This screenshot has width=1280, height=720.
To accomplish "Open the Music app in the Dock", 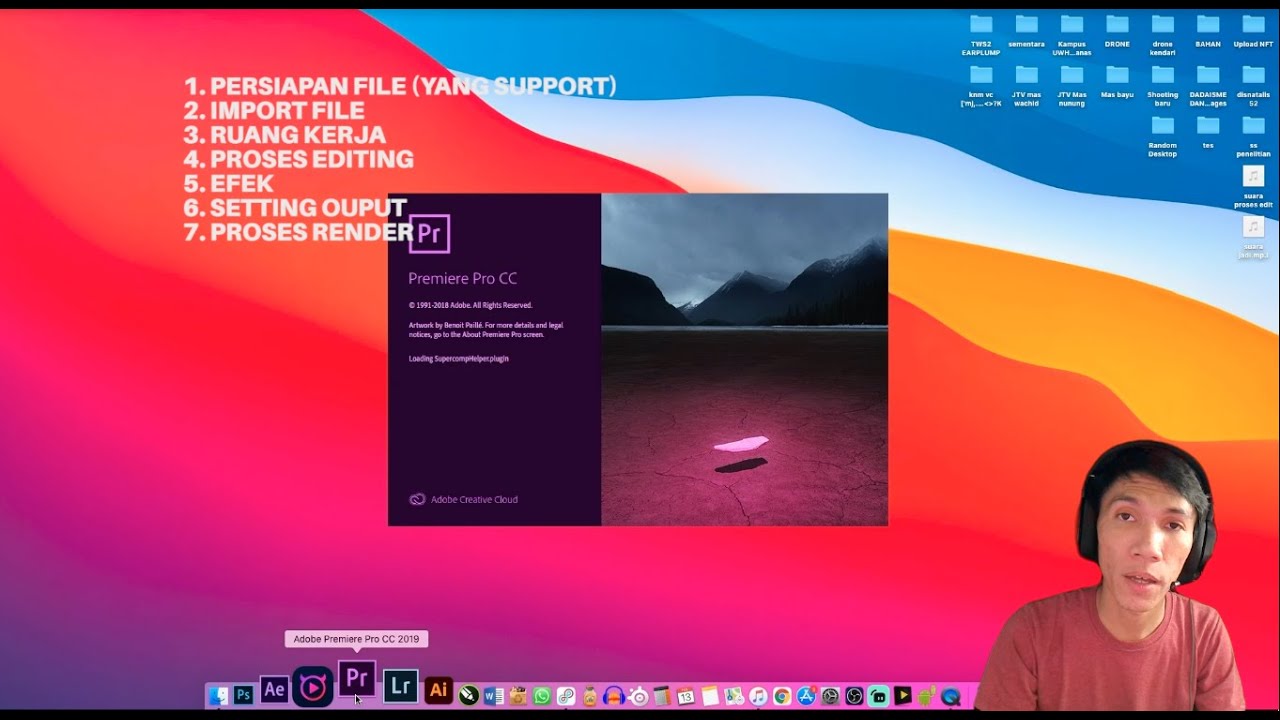I will [x=758, y=696].
